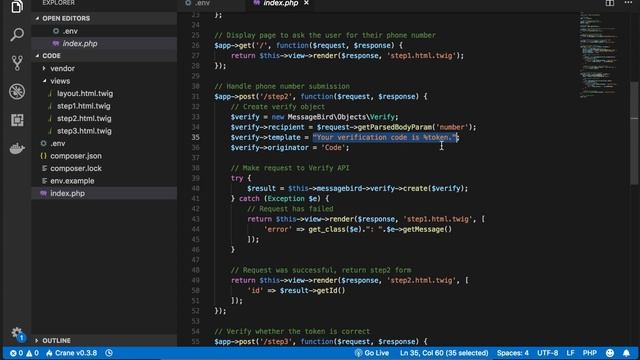Change language mode via PHP

click(x=590, y=353)
